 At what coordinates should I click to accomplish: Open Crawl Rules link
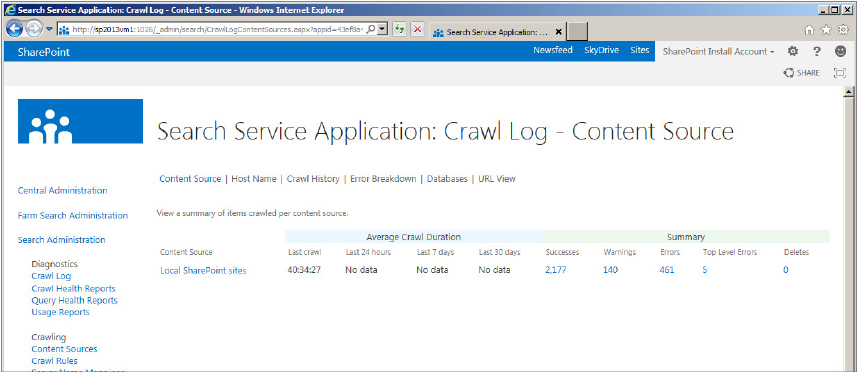pos(54,360)
